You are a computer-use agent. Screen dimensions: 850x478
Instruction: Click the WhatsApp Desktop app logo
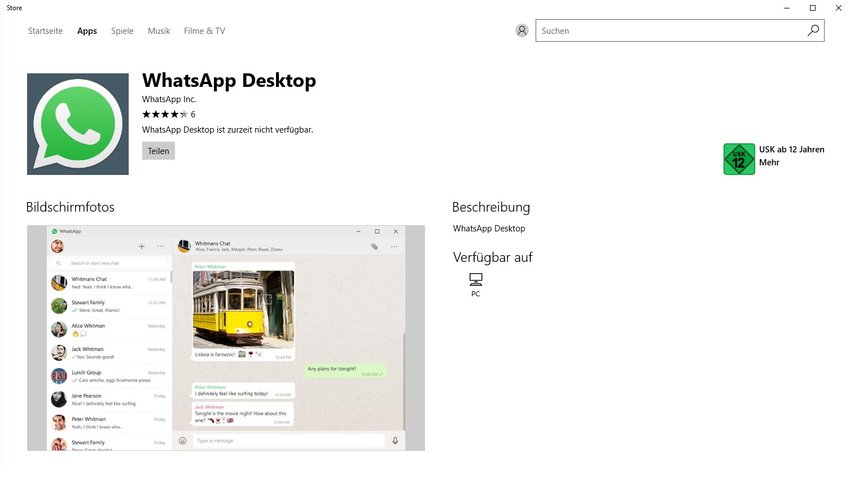[x=78, y=124]
